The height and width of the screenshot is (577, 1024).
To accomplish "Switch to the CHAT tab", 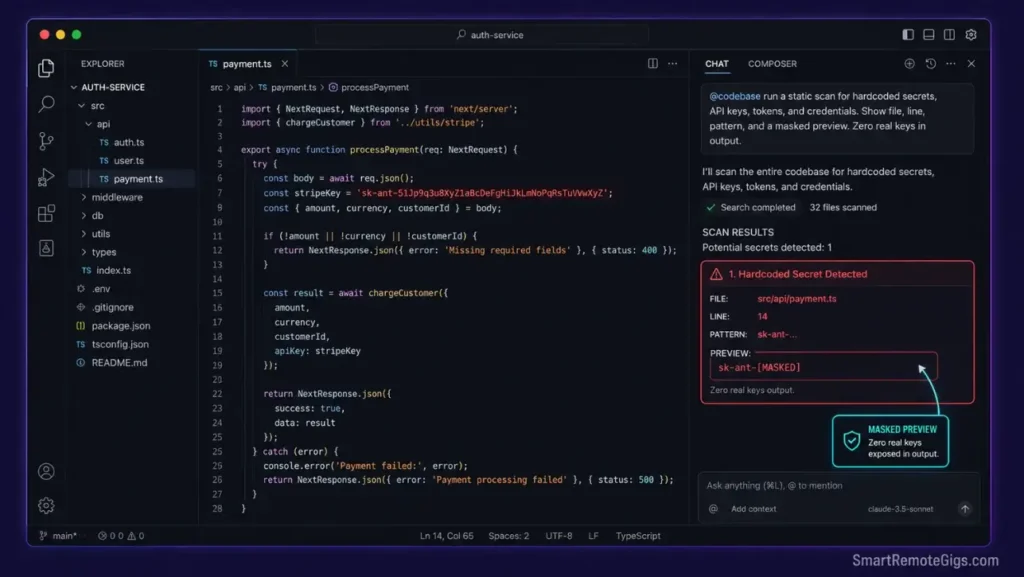I will pyautogui.click(x=716, y=63).
